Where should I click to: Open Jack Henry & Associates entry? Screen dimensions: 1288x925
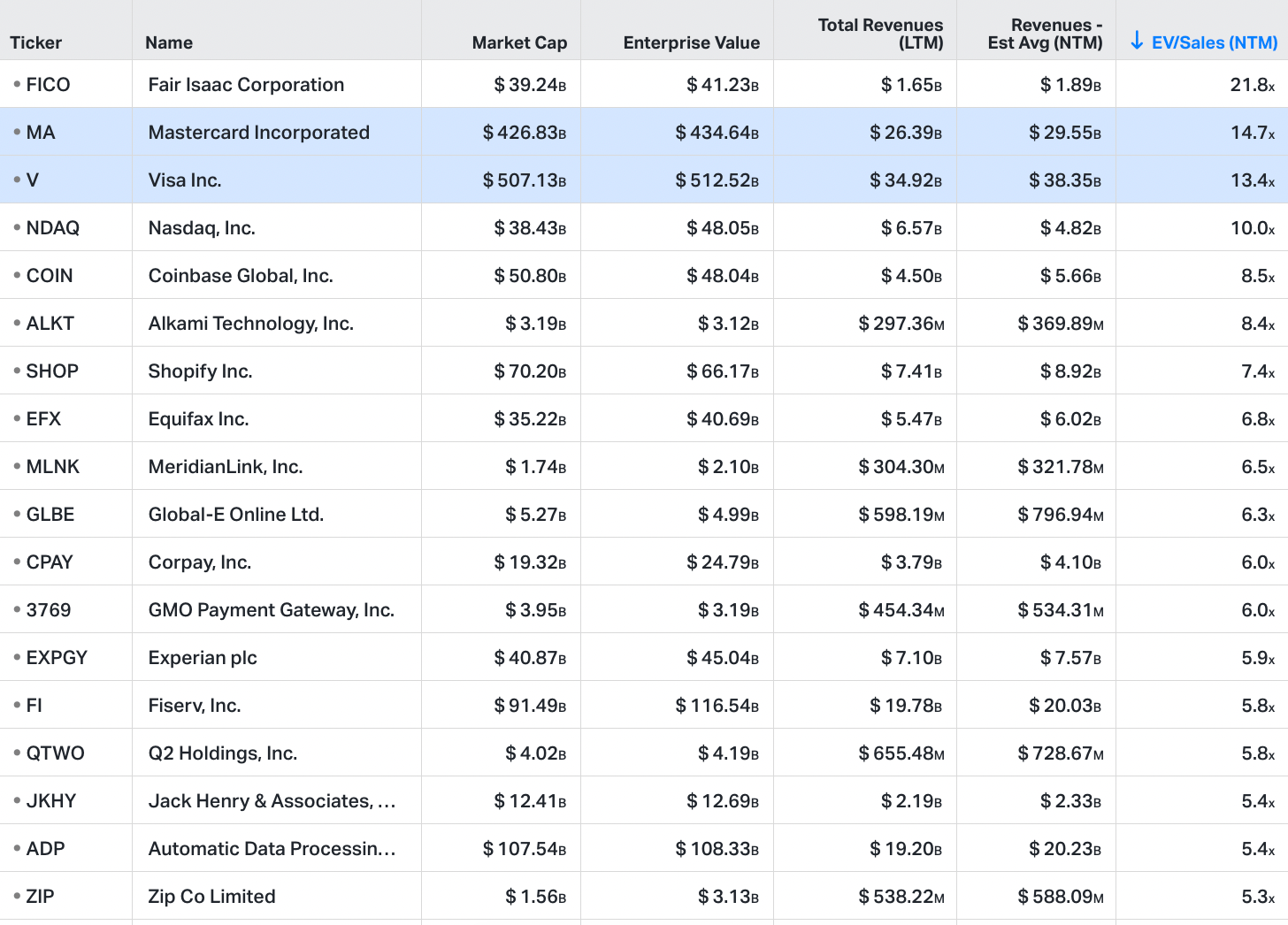point(272,801)
